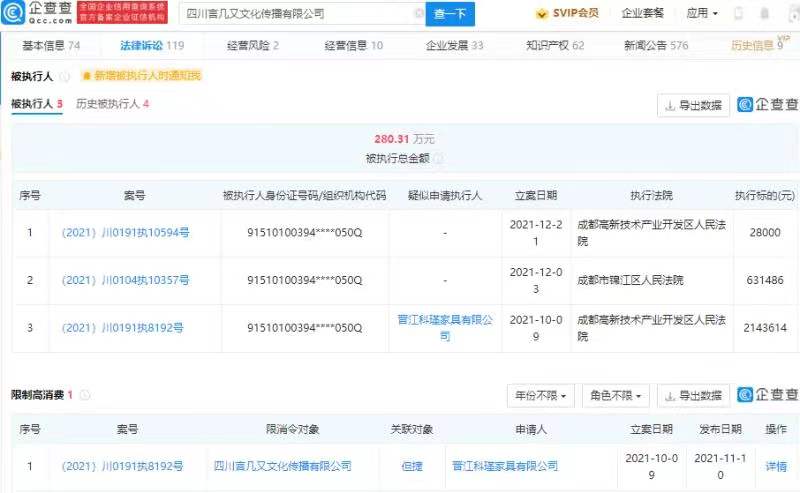This screenshot has height=493, width=800.
Task: Open case (2021)川0191执10594号
Action: tap(125, 233)
